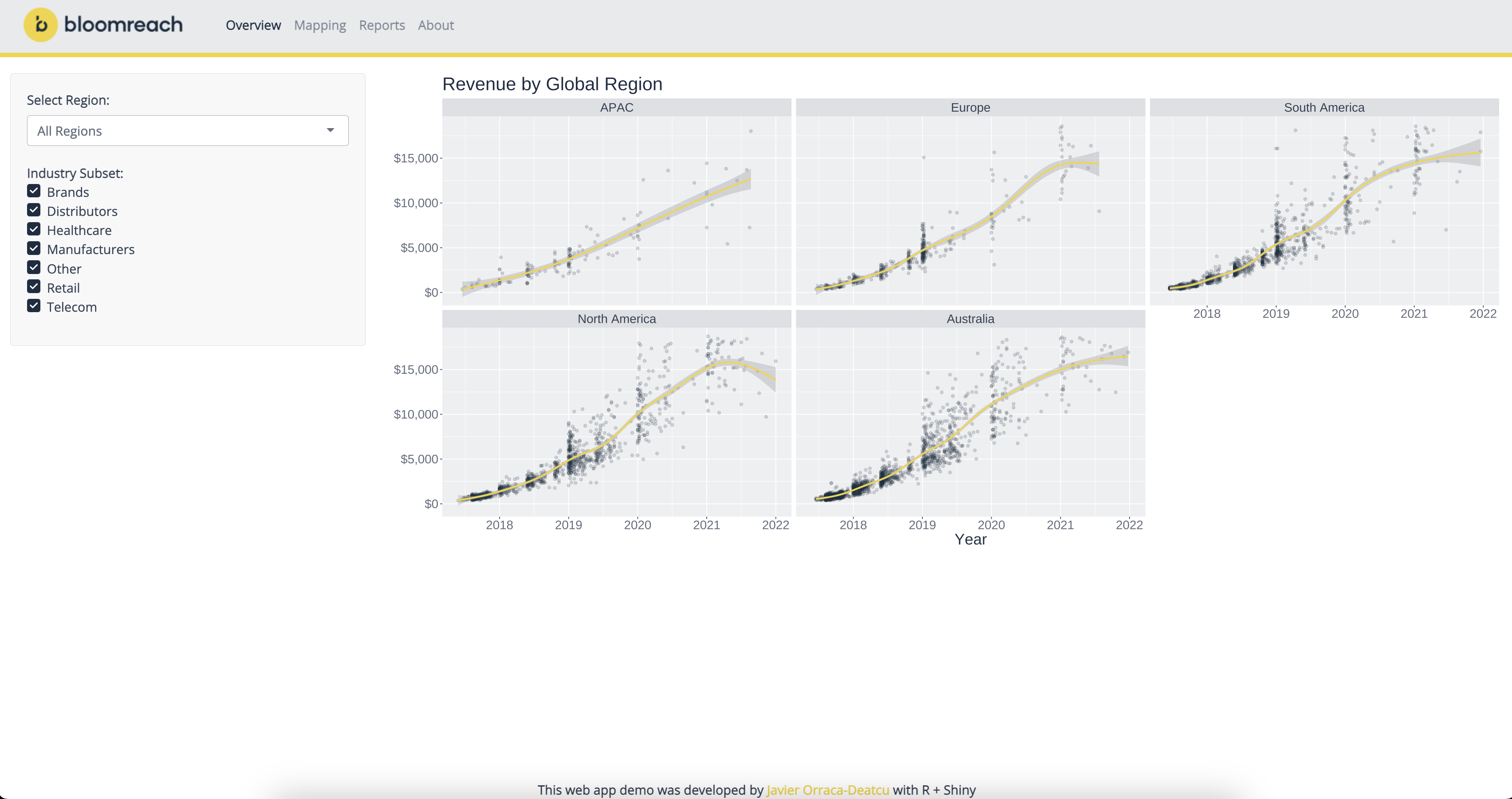1512x799 pixels.
Task: Toggle the Other industry checkbox
Action: (34, 268)
